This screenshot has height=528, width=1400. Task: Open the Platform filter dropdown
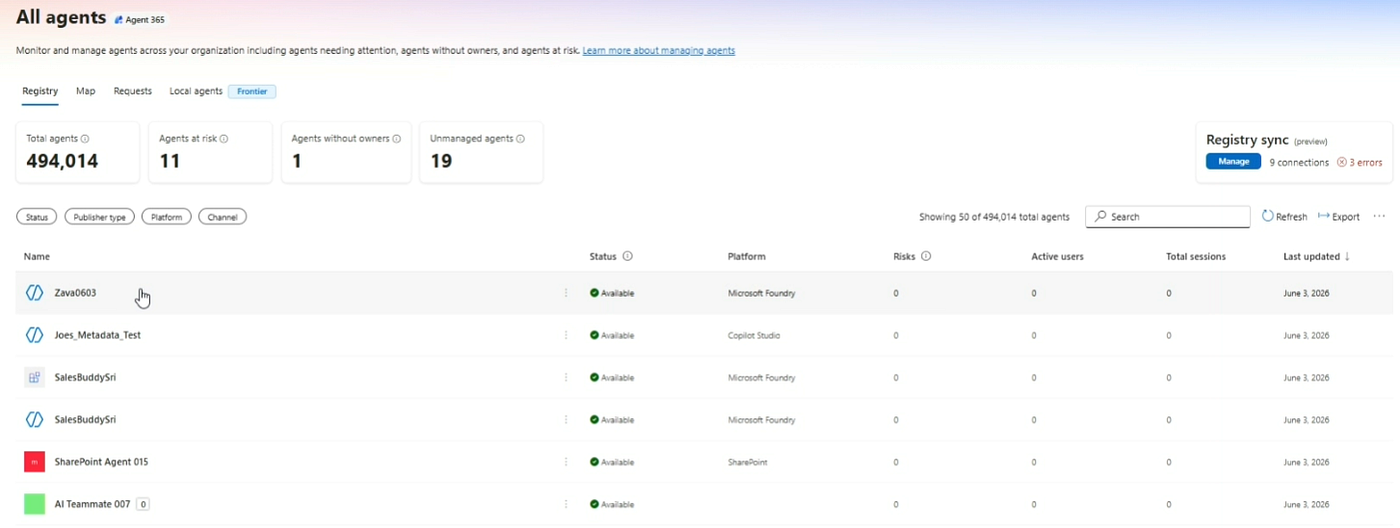point(166,217)
